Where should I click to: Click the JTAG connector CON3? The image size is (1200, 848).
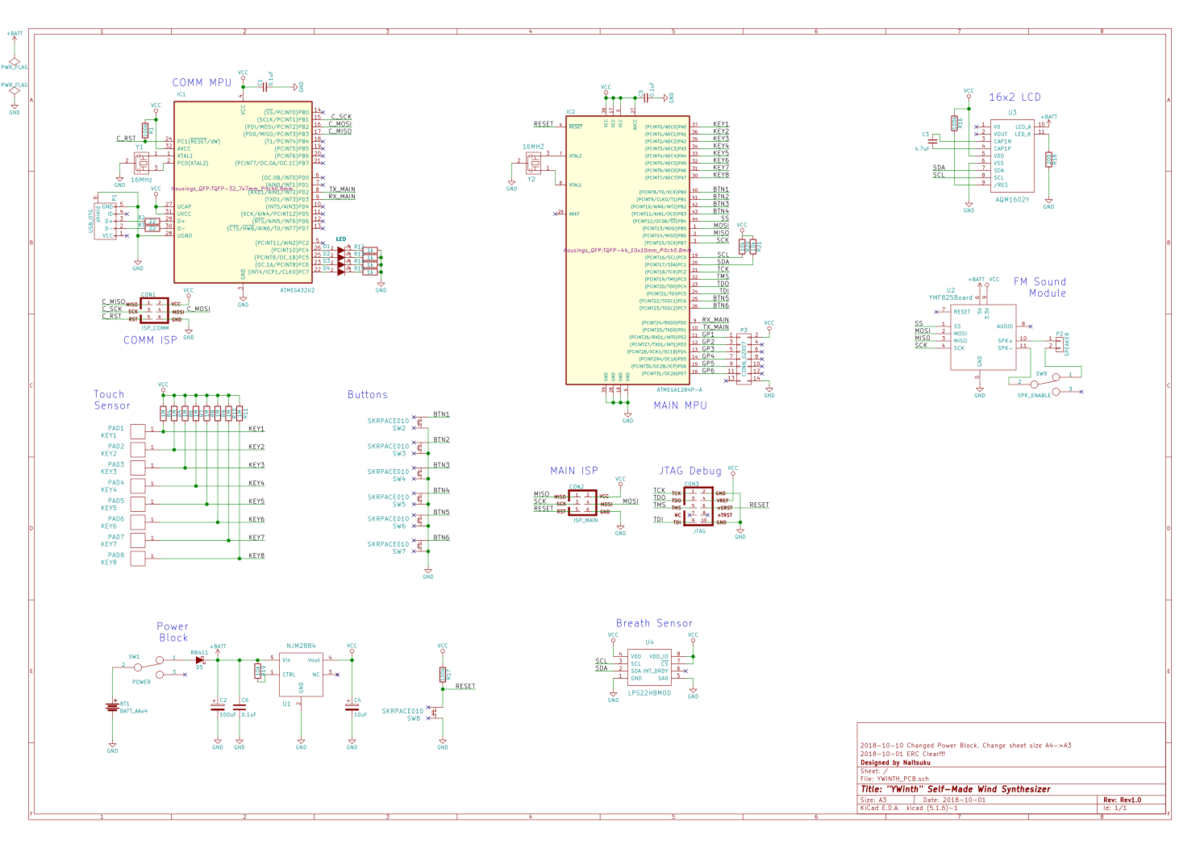tap(699, 506)
